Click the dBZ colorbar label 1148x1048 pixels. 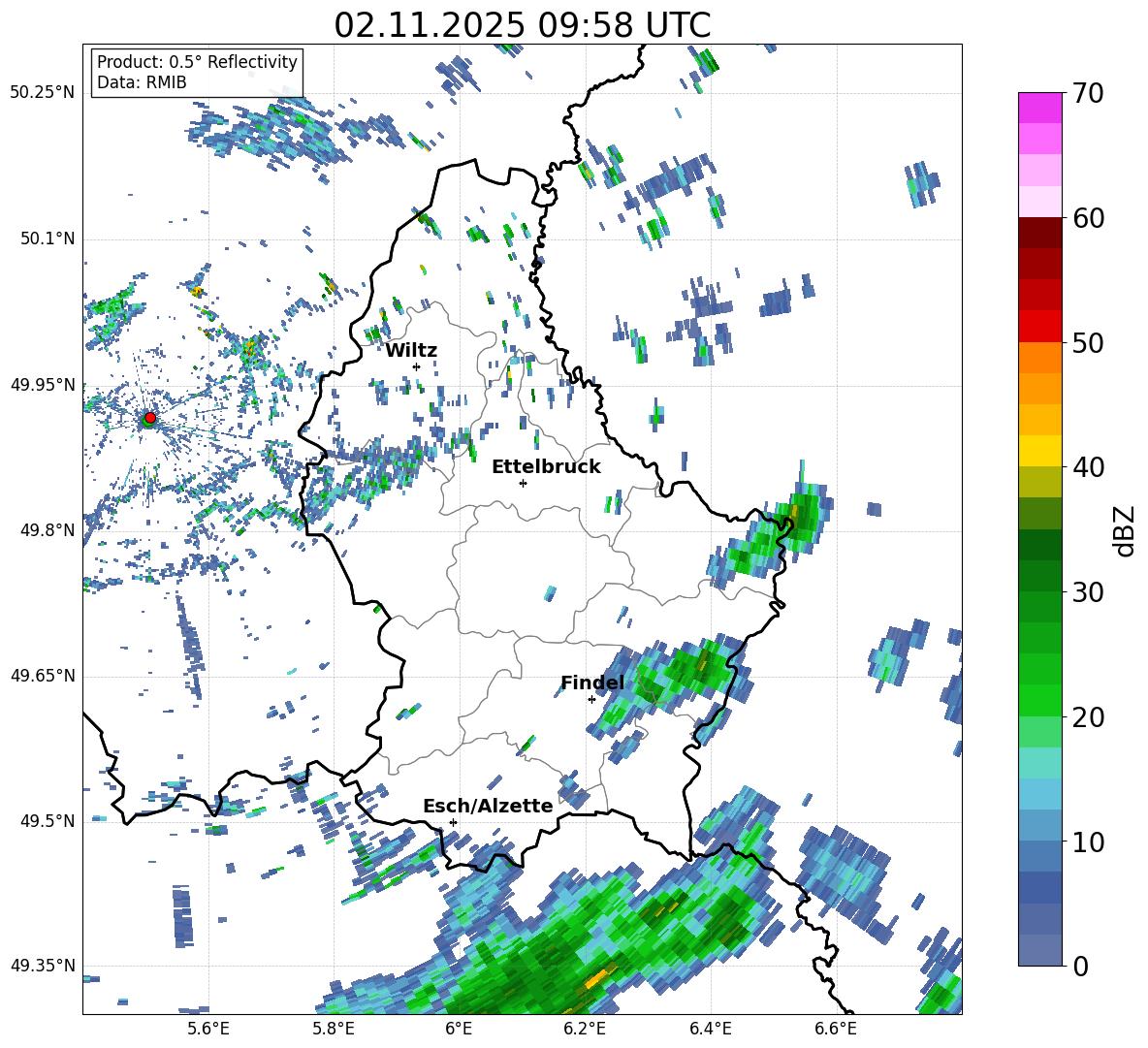click(1126, 530)
